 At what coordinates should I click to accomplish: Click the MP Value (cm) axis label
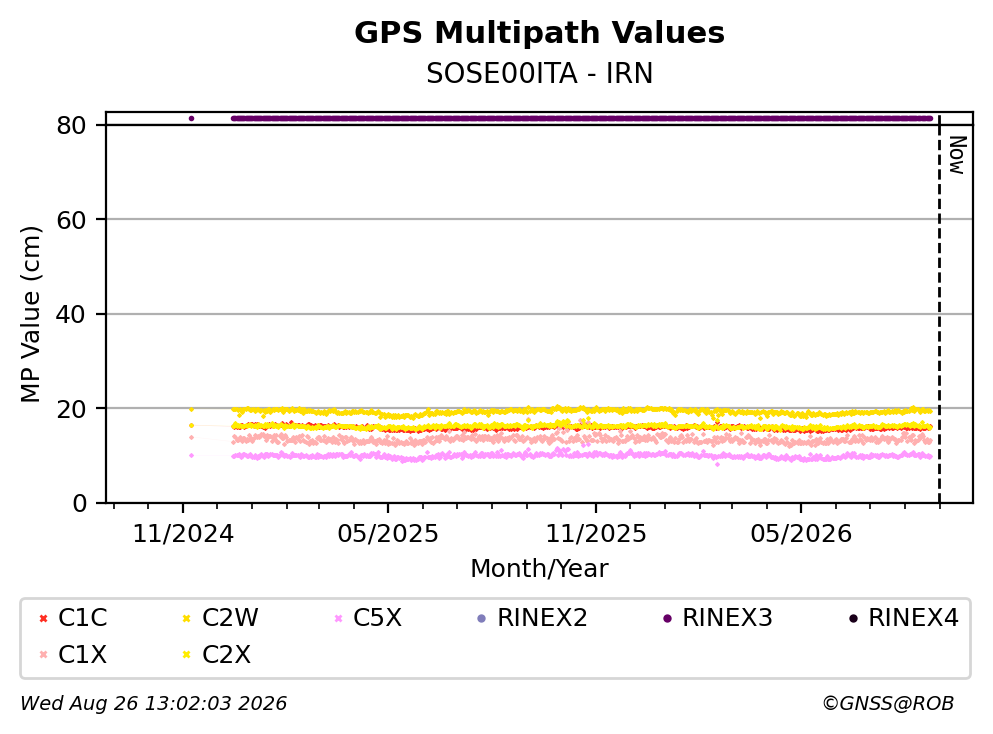pos(30,314)
